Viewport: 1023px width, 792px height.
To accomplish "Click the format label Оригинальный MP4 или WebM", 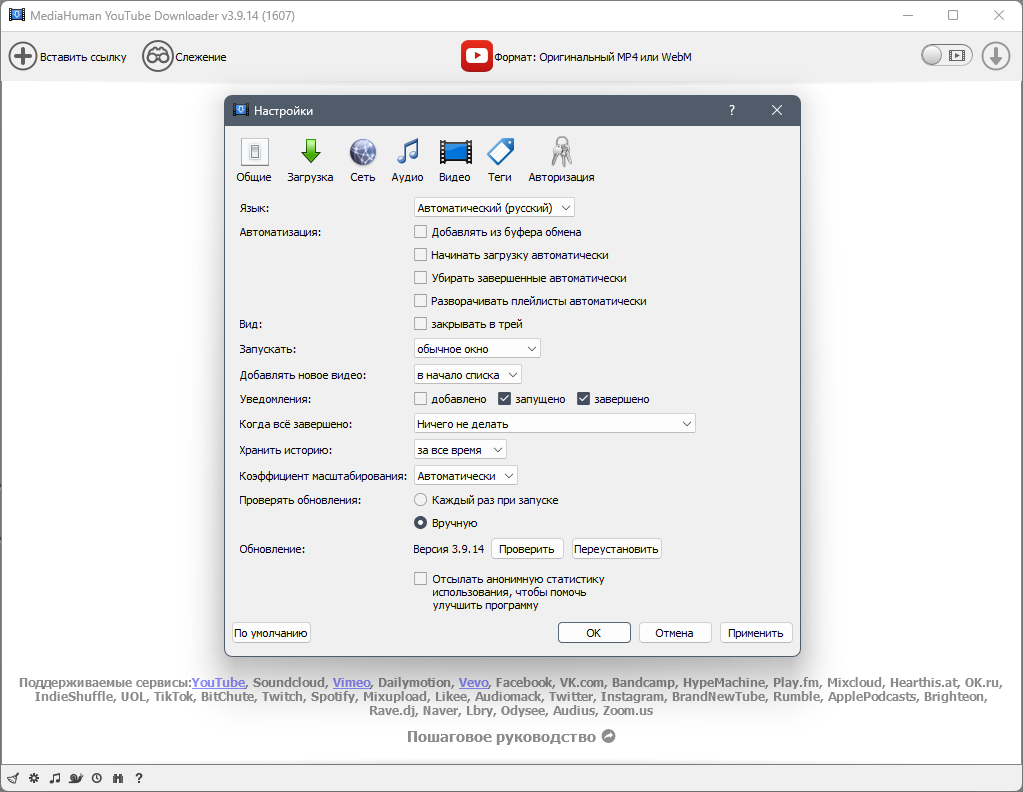I will (x=615, y=57).
